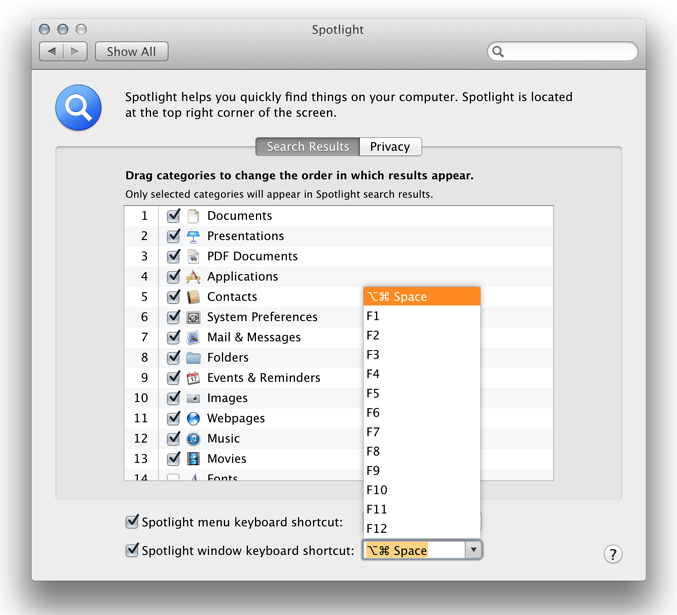Choose F3 from the shortcut list
Image resolution: width=677 pixels, height=615 pixels.
pos(422,355)
